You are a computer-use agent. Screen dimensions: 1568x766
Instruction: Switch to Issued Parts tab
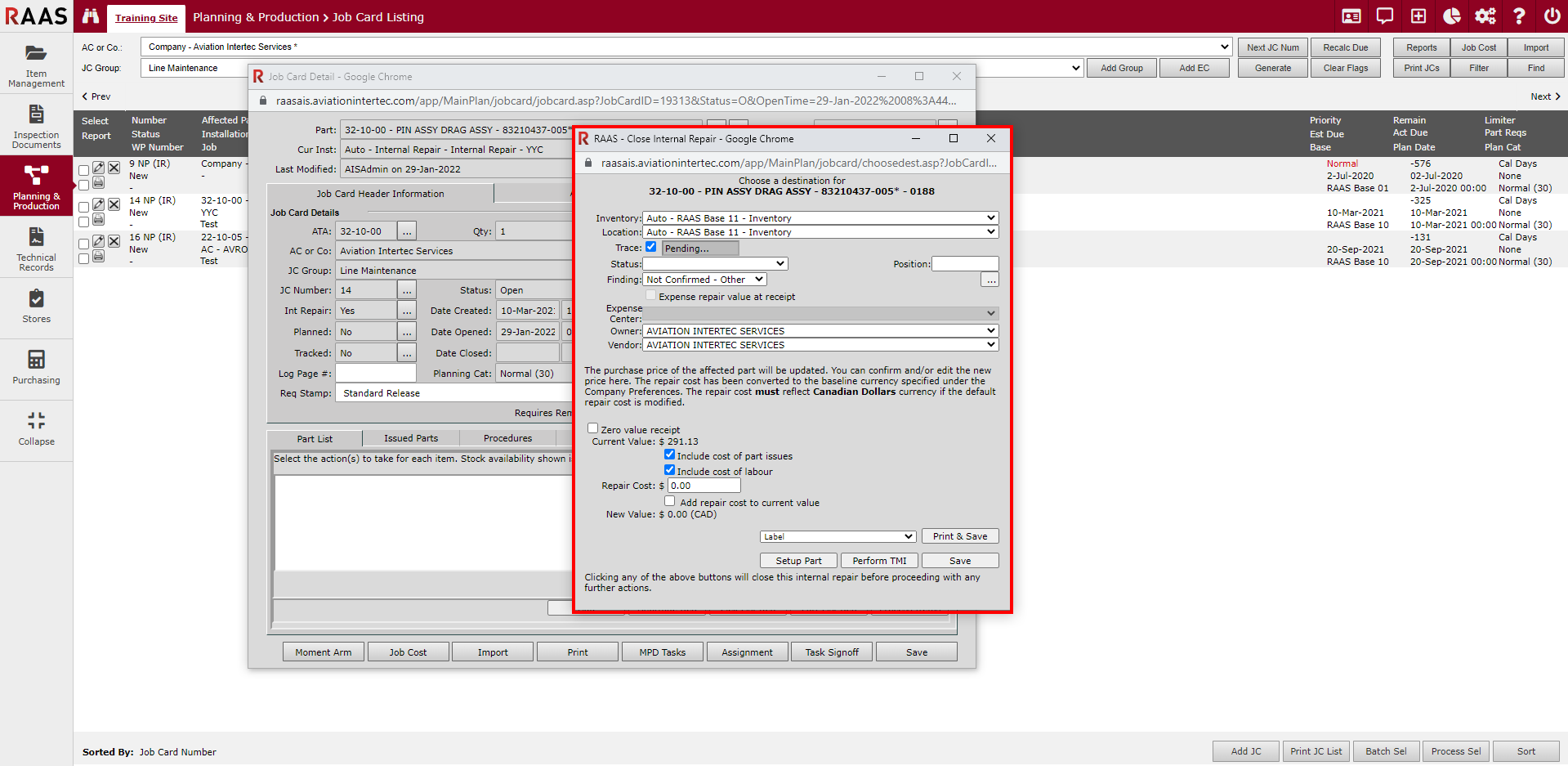[411, 438]
